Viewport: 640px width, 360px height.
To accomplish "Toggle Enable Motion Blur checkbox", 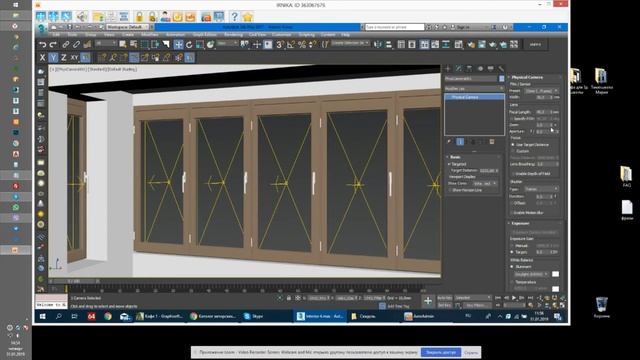I will (511, 213).
